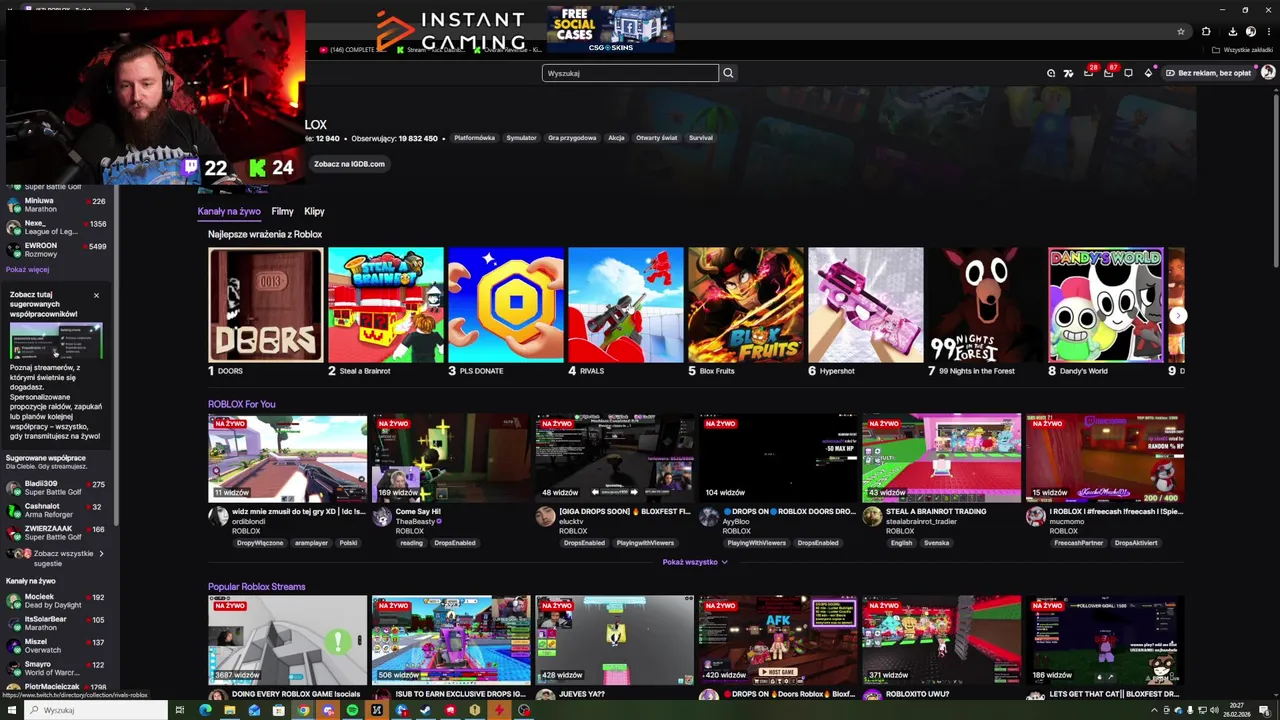Viewport: 1280px width, 720px height.
Task: Open the RIVALS game thumbnail
Action: pyautogui.click(x=625, y=305)
